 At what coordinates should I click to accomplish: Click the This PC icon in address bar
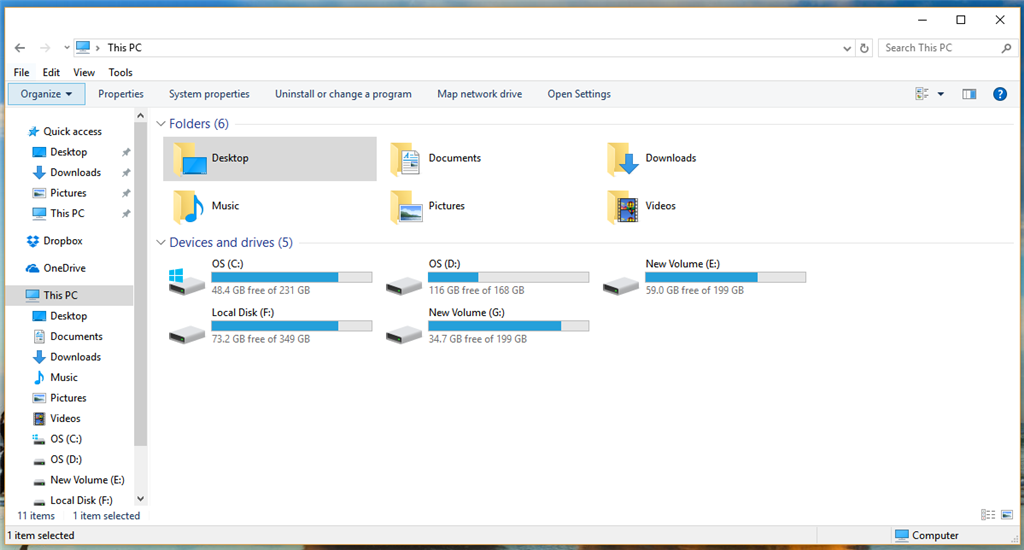coord(83,47)
